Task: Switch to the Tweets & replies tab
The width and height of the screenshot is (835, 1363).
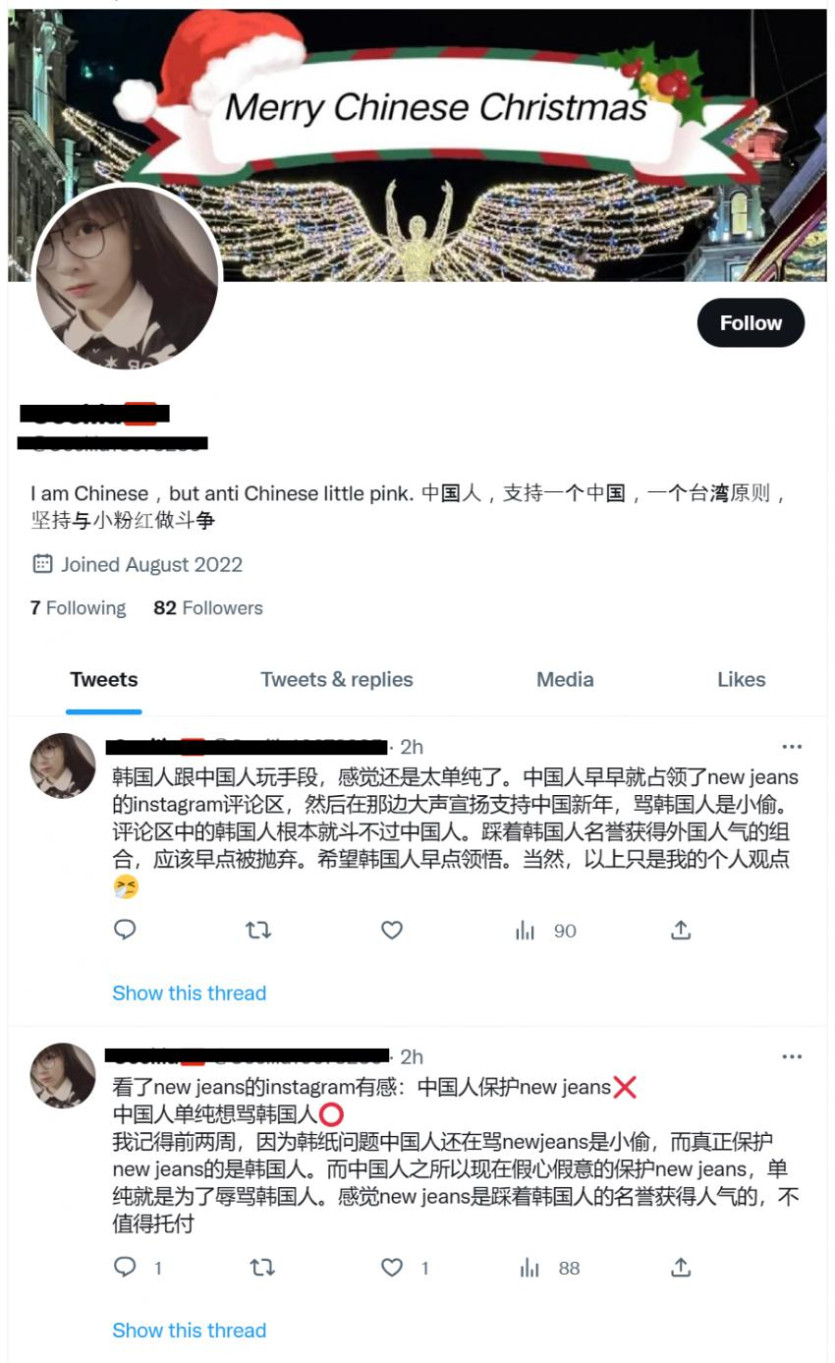Action: coord(337,680)
